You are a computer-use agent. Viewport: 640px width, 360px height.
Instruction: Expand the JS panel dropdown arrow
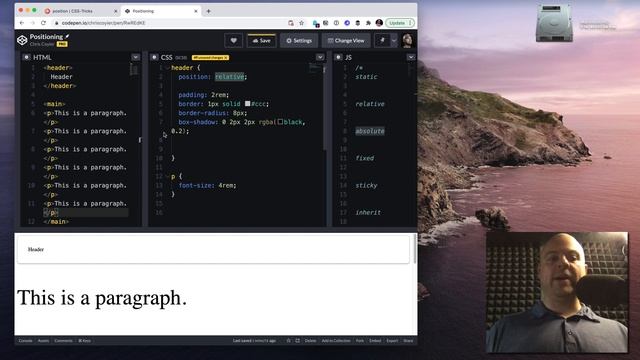[x=411, y=58]
